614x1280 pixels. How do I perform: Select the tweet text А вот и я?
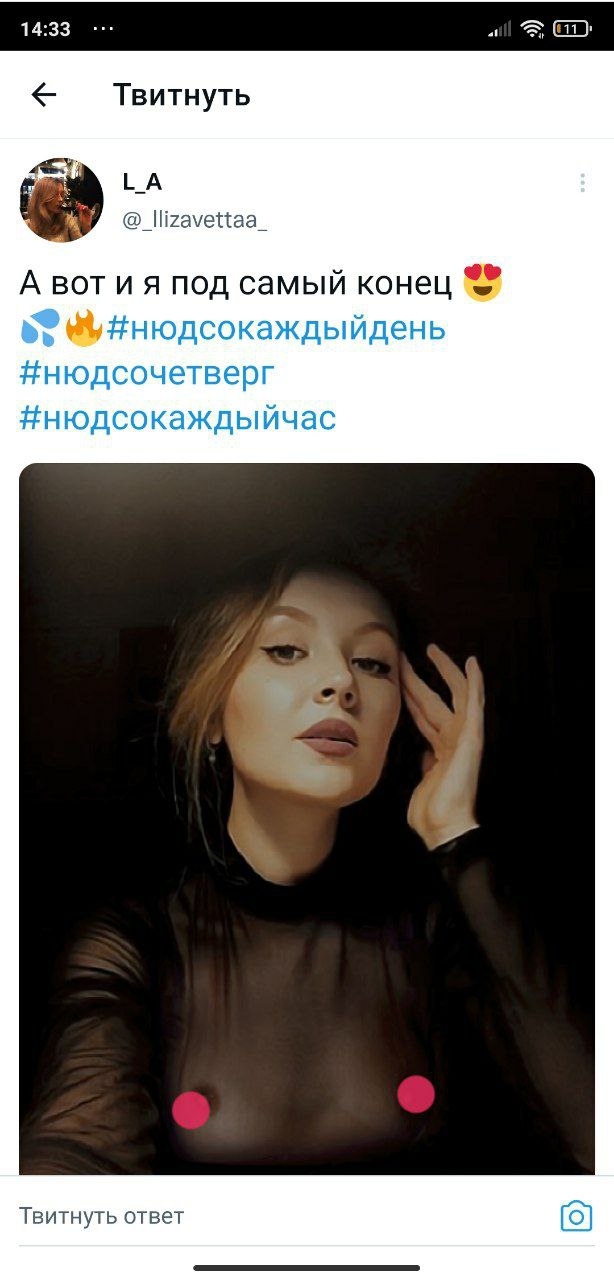(91, 283)
